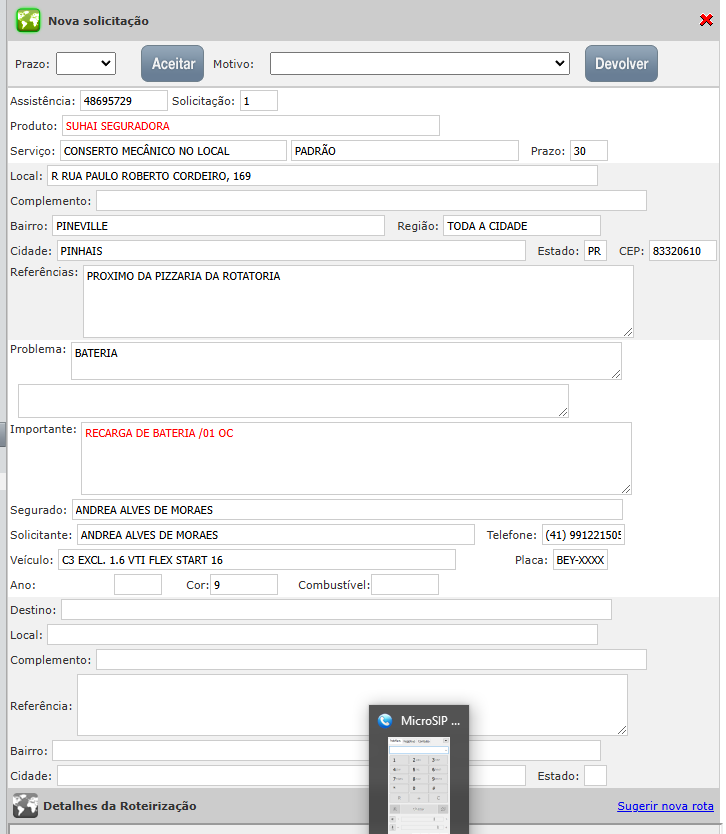This screenshot has height=834, width=726.
Task: Click the empty Combustível field
Action: pos(405,585)
